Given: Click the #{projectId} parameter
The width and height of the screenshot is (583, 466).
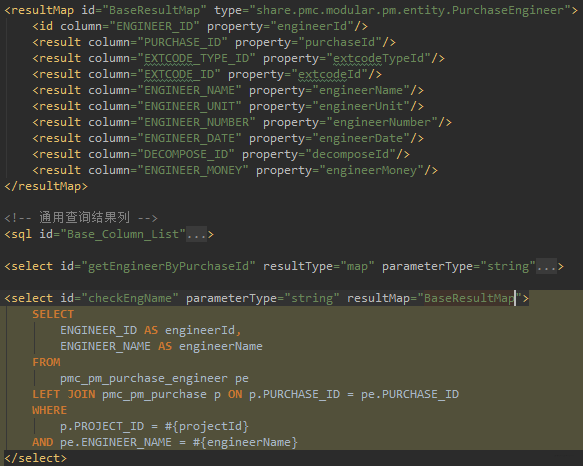Looking at the screenshot, I should click(x=207, y=426).
